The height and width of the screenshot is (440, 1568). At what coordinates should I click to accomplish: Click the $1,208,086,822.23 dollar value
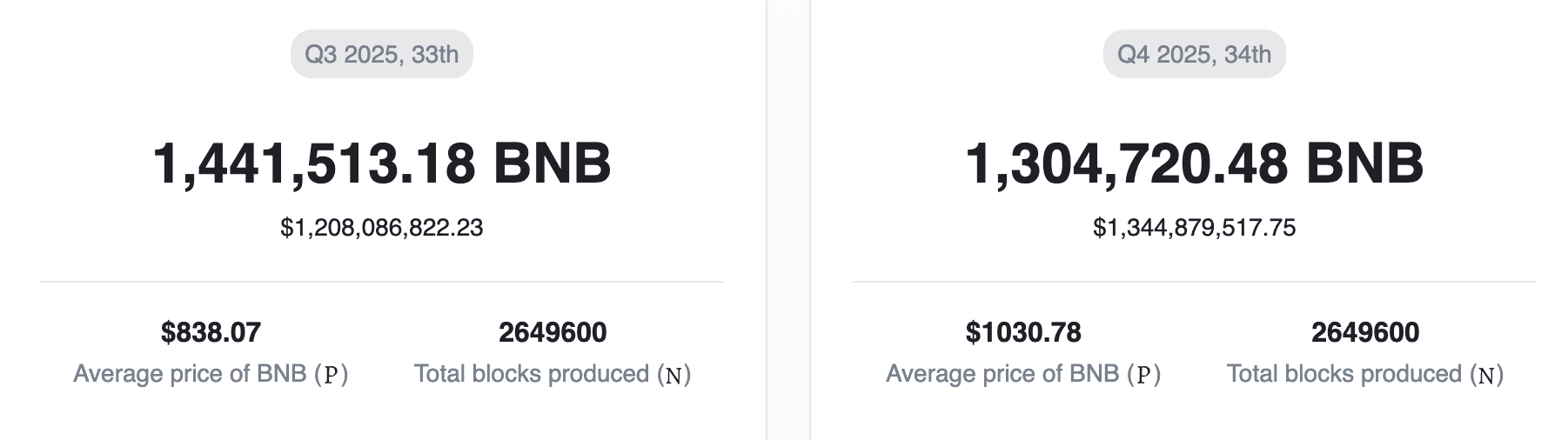click(381, 228)
